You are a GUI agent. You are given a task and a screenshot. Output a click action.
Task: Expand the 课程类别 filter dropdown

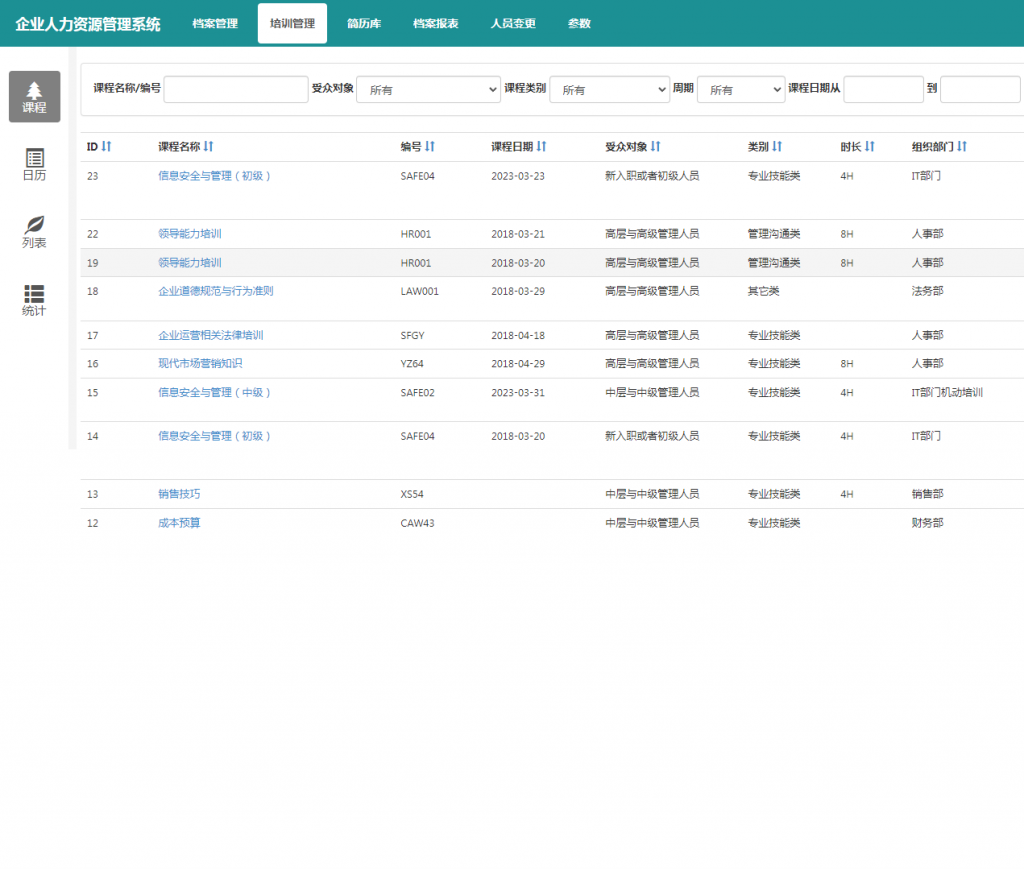tap(609, 89)
